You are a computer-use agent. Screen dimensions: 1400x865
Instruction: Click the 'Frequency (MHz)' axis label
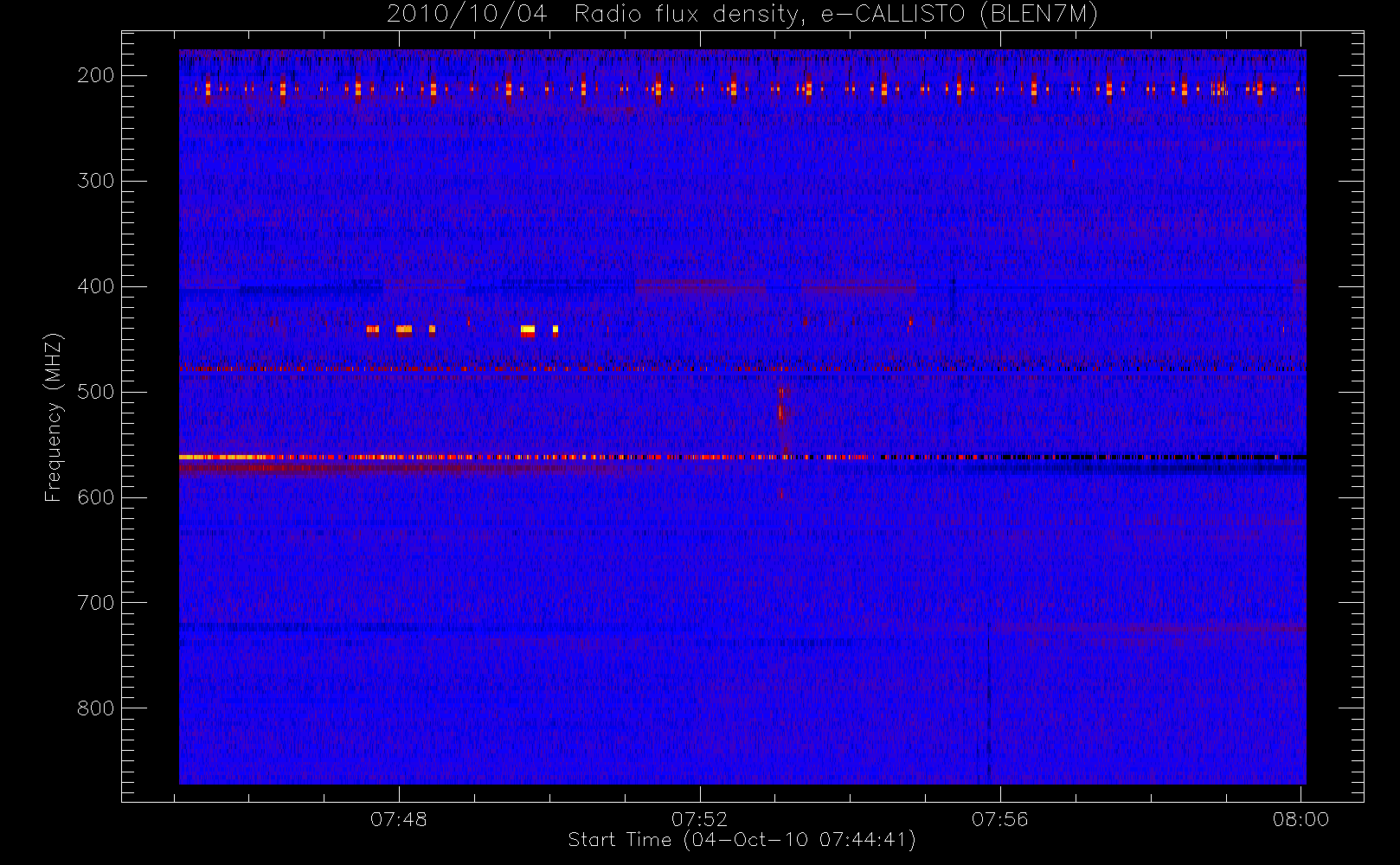pos(54,417)
